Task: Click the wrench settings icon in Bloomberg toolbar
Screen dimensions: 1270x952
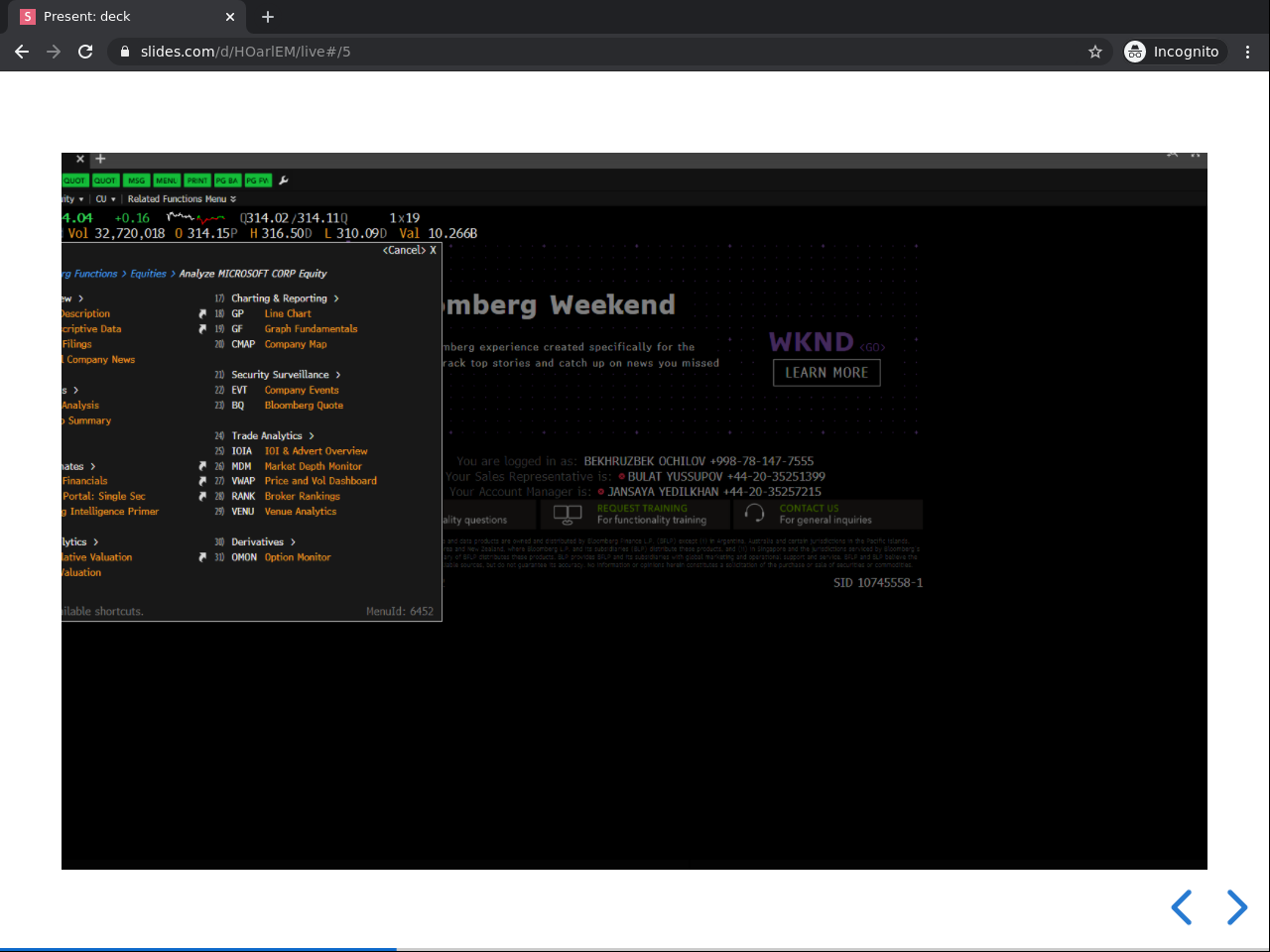Action: click(x=284, y=180)
